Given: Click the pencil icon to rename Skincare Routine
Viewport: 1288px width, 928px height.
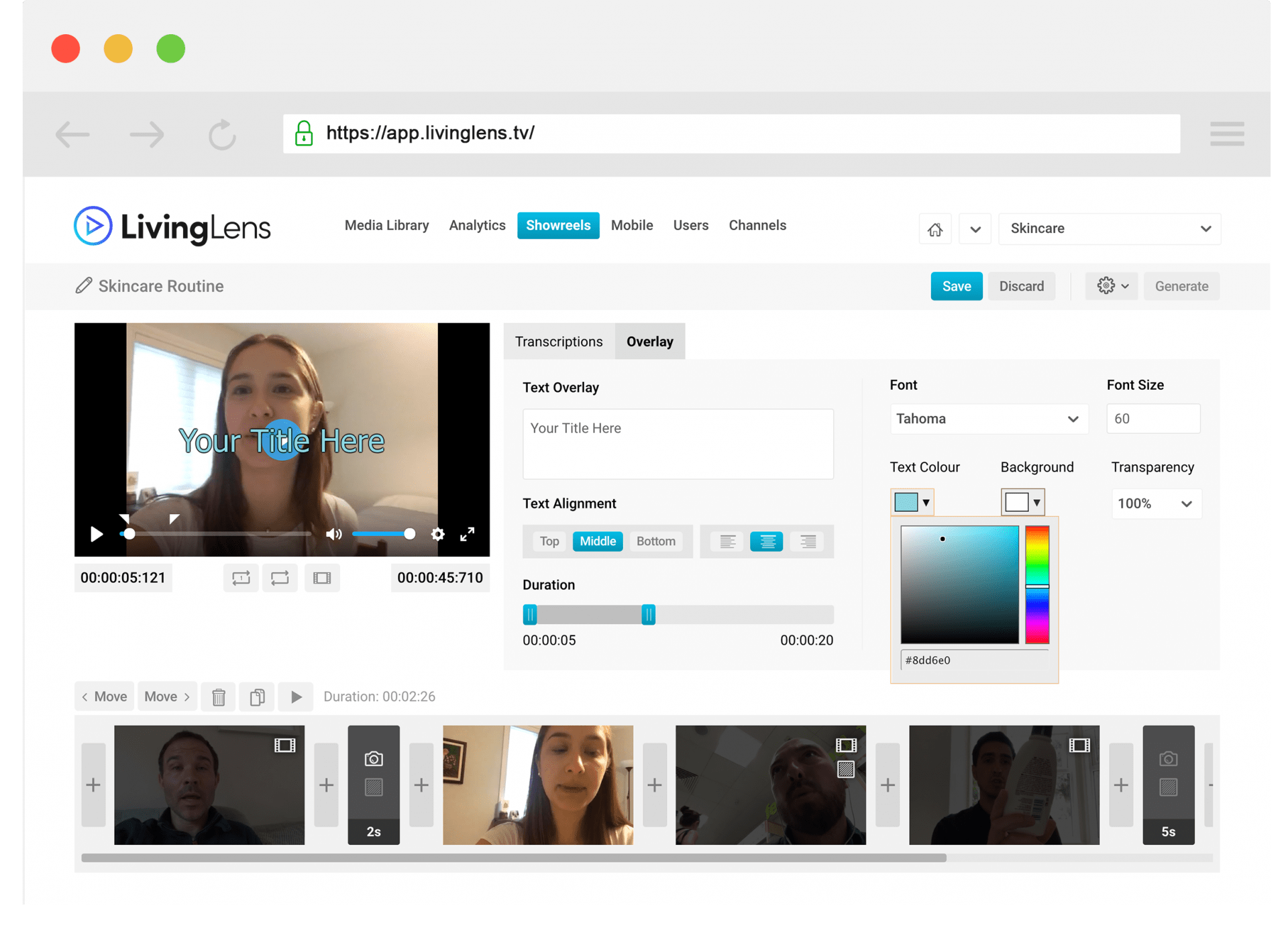Looking at the screenshot, I should click(x=83, y=286).
